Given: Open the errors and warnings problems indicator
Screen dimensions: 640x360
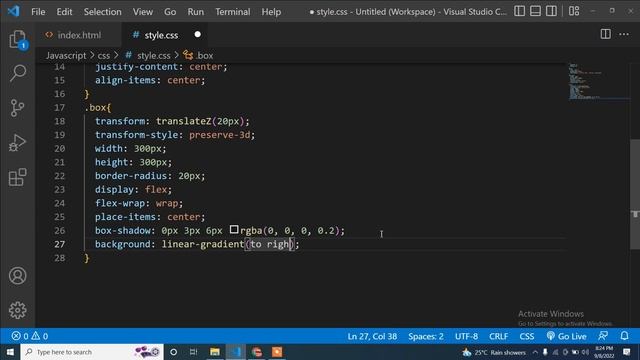Looking at the screenshot, I should pos(30,336).
